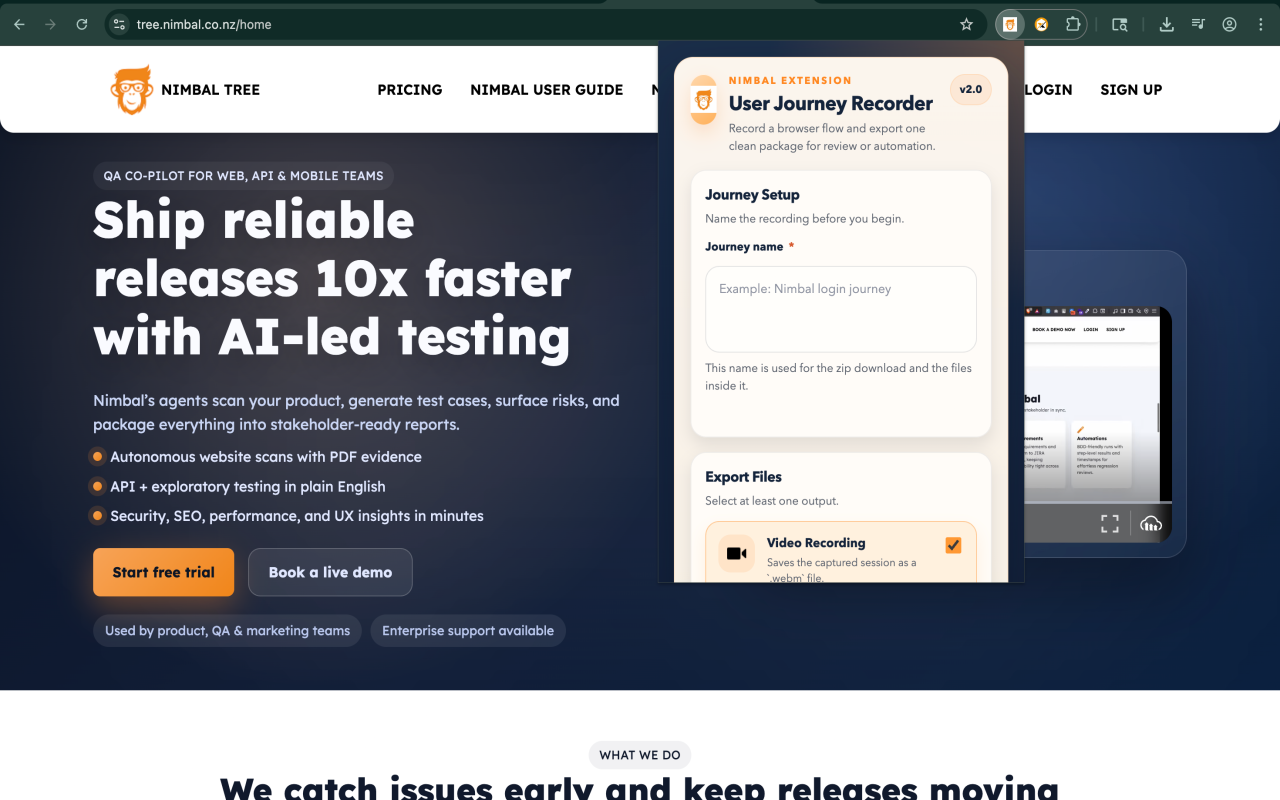Click the "Export Files" heading
Image resolution: width=1280 pixels, height=800 pixels.
click(743, 477)
